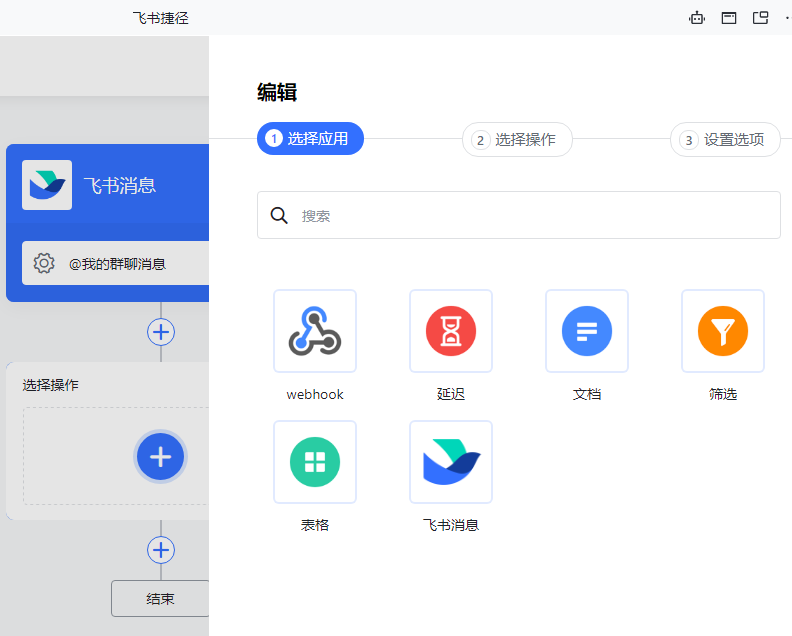
Task: Click the window layout icon in title bar
Action: 728,18
